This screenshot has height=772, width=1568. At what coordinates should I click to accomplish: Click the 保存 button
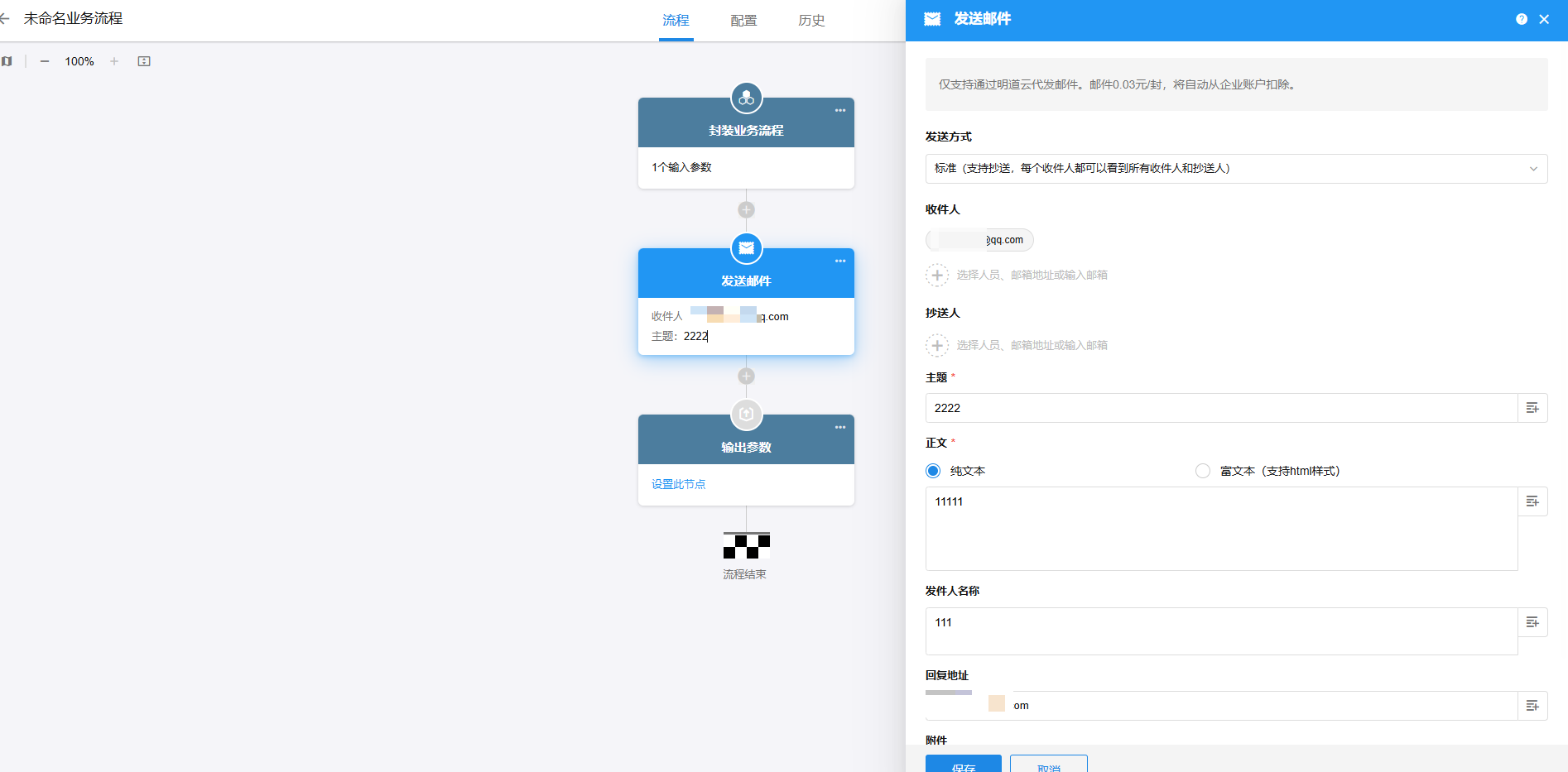(x=964, y=764)
